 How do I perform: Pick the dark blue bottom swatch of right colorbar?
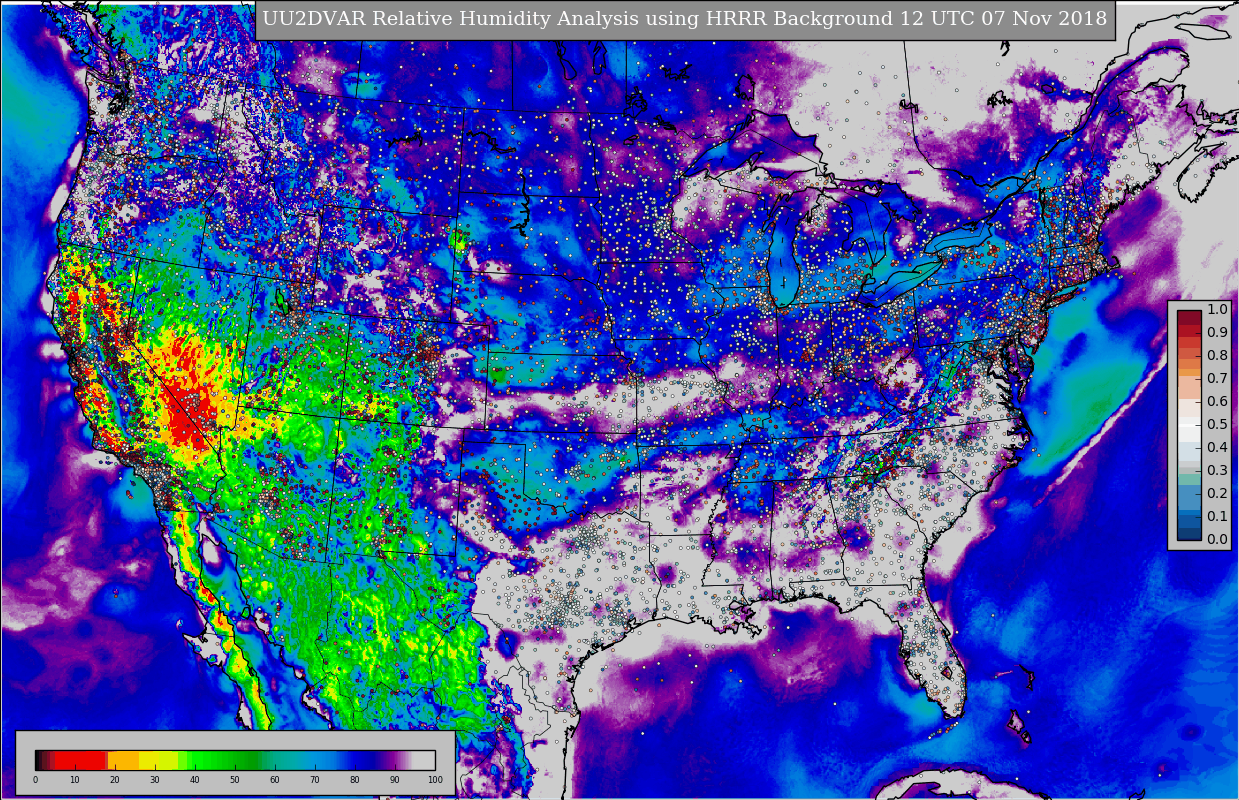click(1189, 534)
